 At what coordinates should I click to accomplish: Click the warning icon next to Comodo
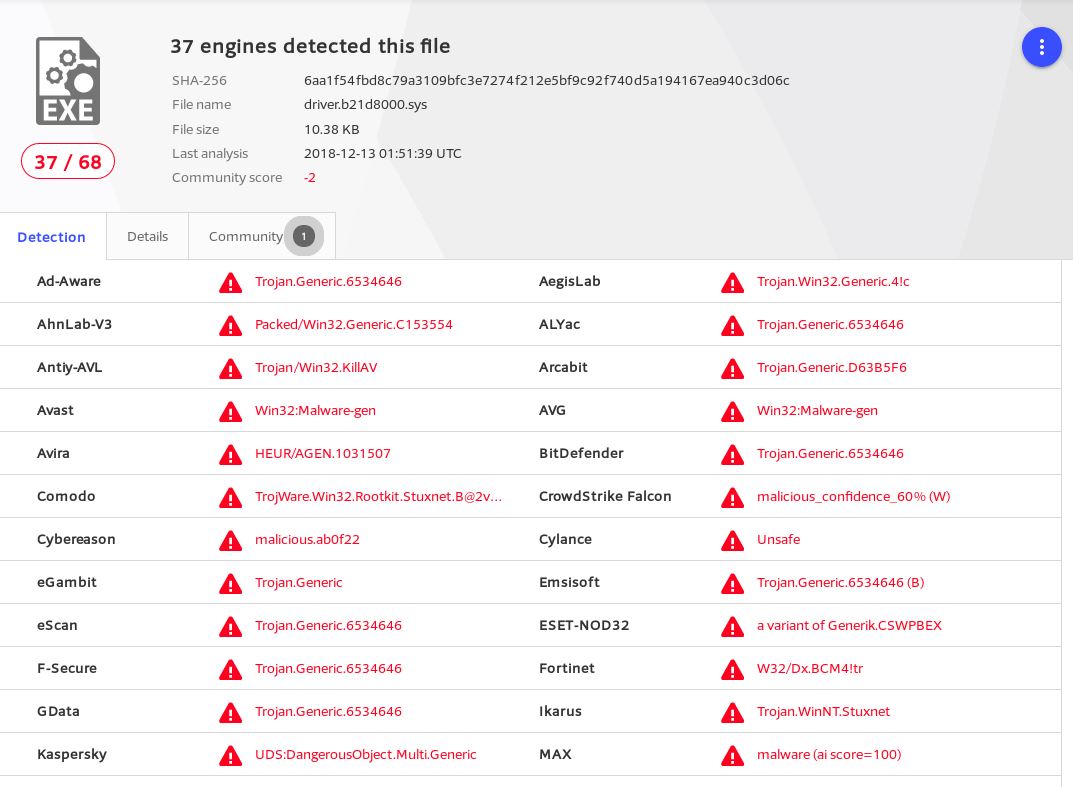tap(230, 498)
